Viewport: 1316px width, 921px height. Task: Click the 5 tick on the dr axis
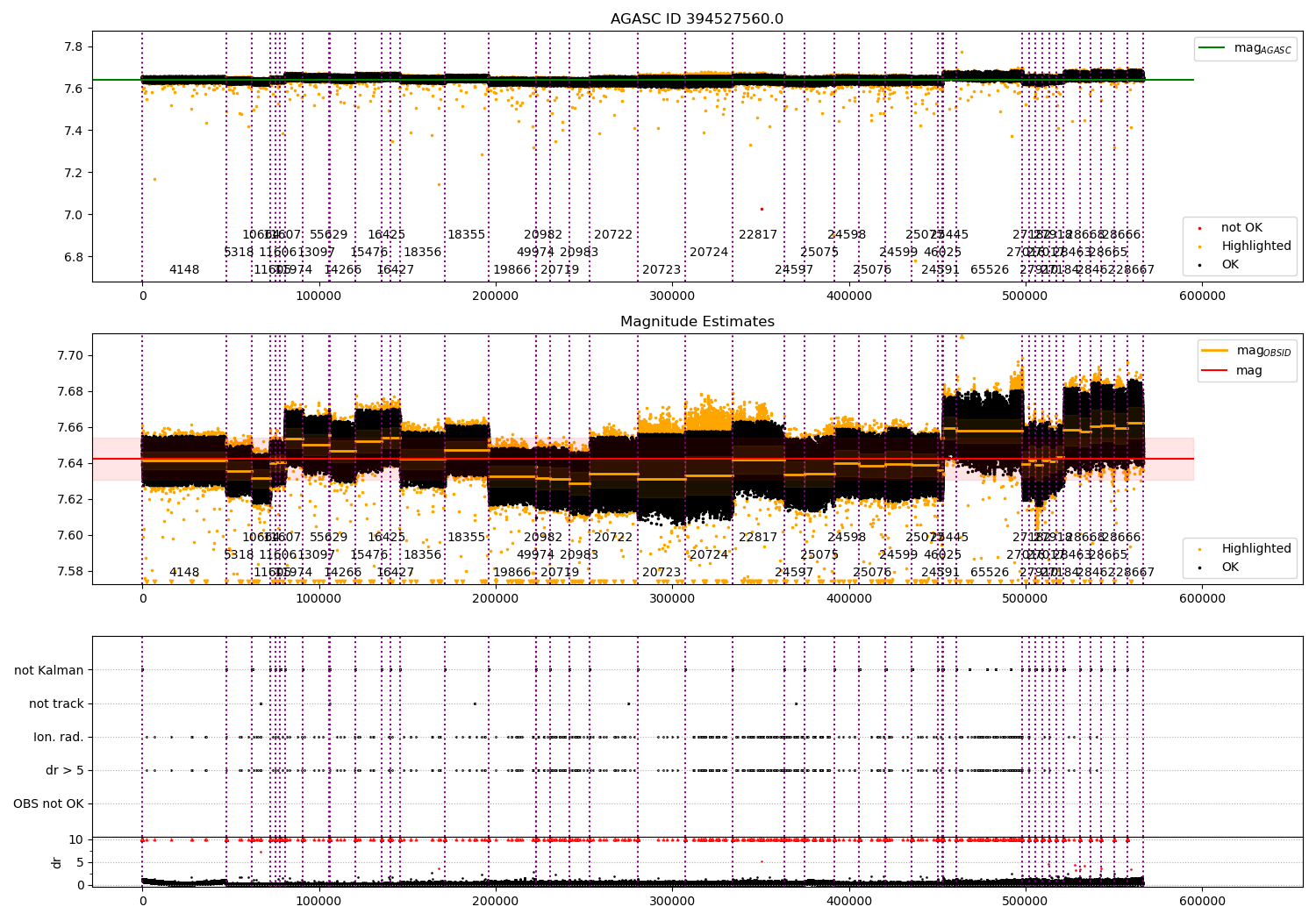[x=80, y=862]
